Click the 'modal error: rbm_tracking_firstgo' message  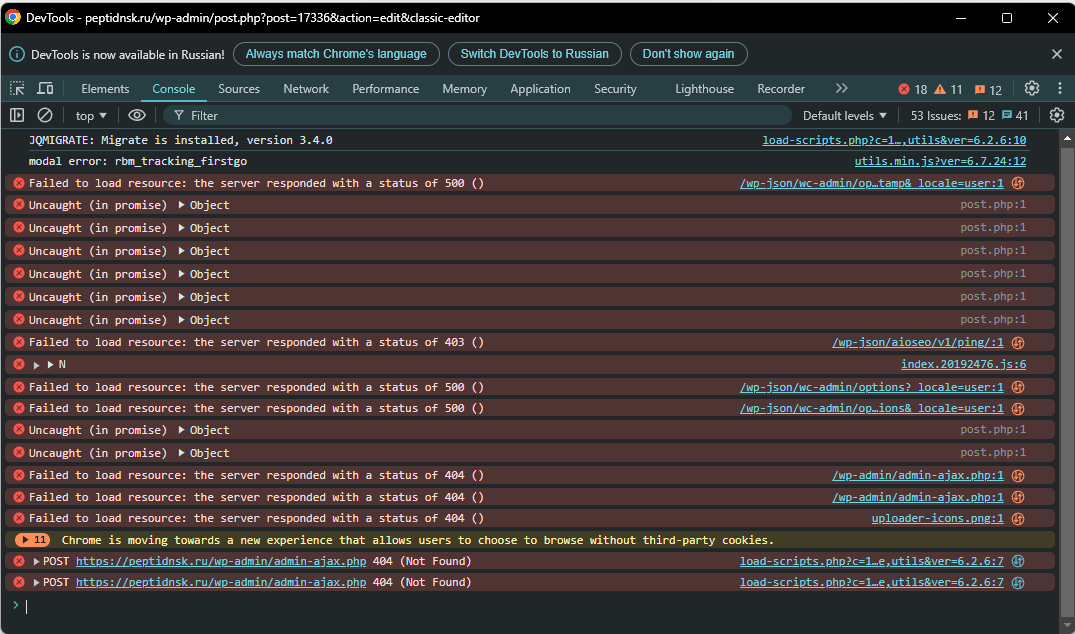click(x=138, y=161)
